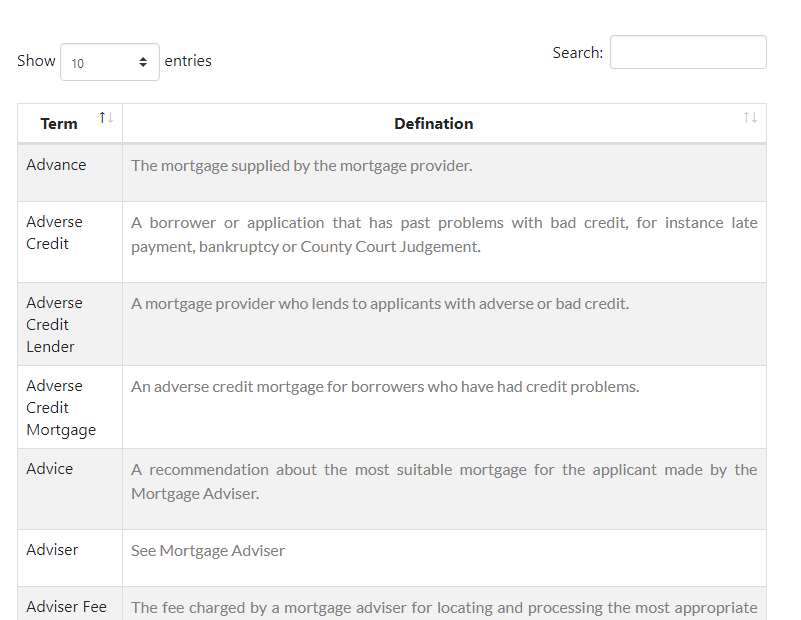Select the Adverse Credit term cell

tap(70, 242)
